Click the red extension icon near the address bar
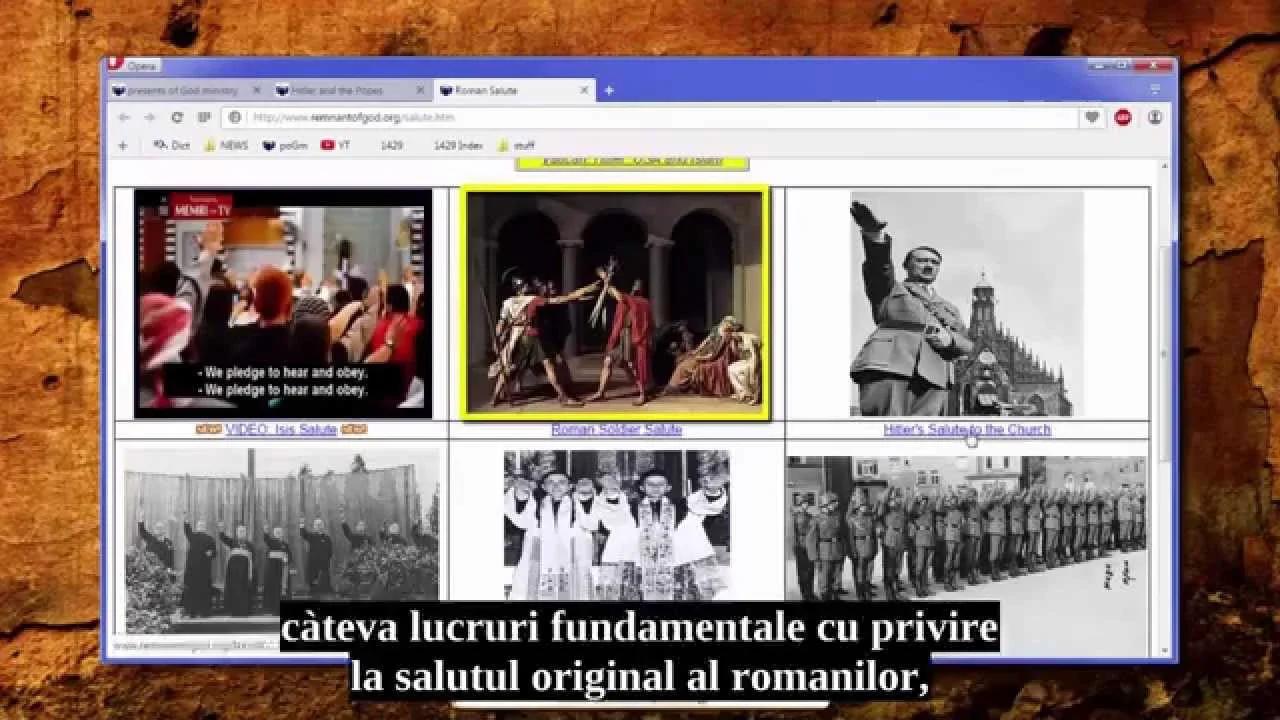 pos(1122,117)
